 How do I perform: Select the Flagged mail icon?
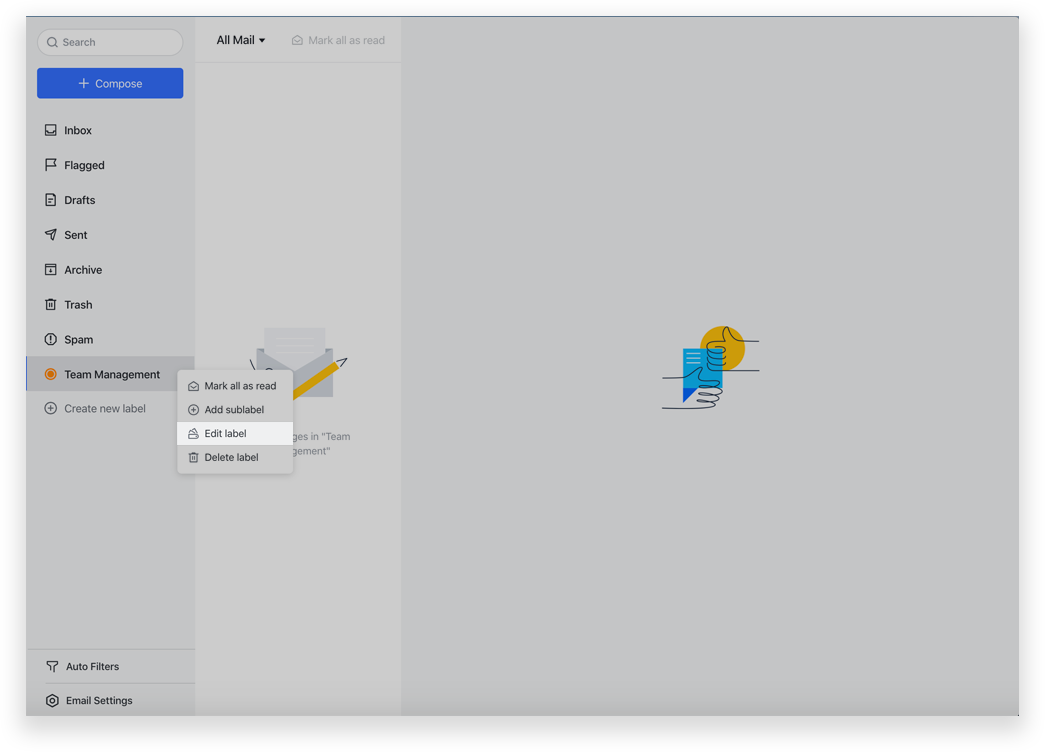[x=49, y=165]
